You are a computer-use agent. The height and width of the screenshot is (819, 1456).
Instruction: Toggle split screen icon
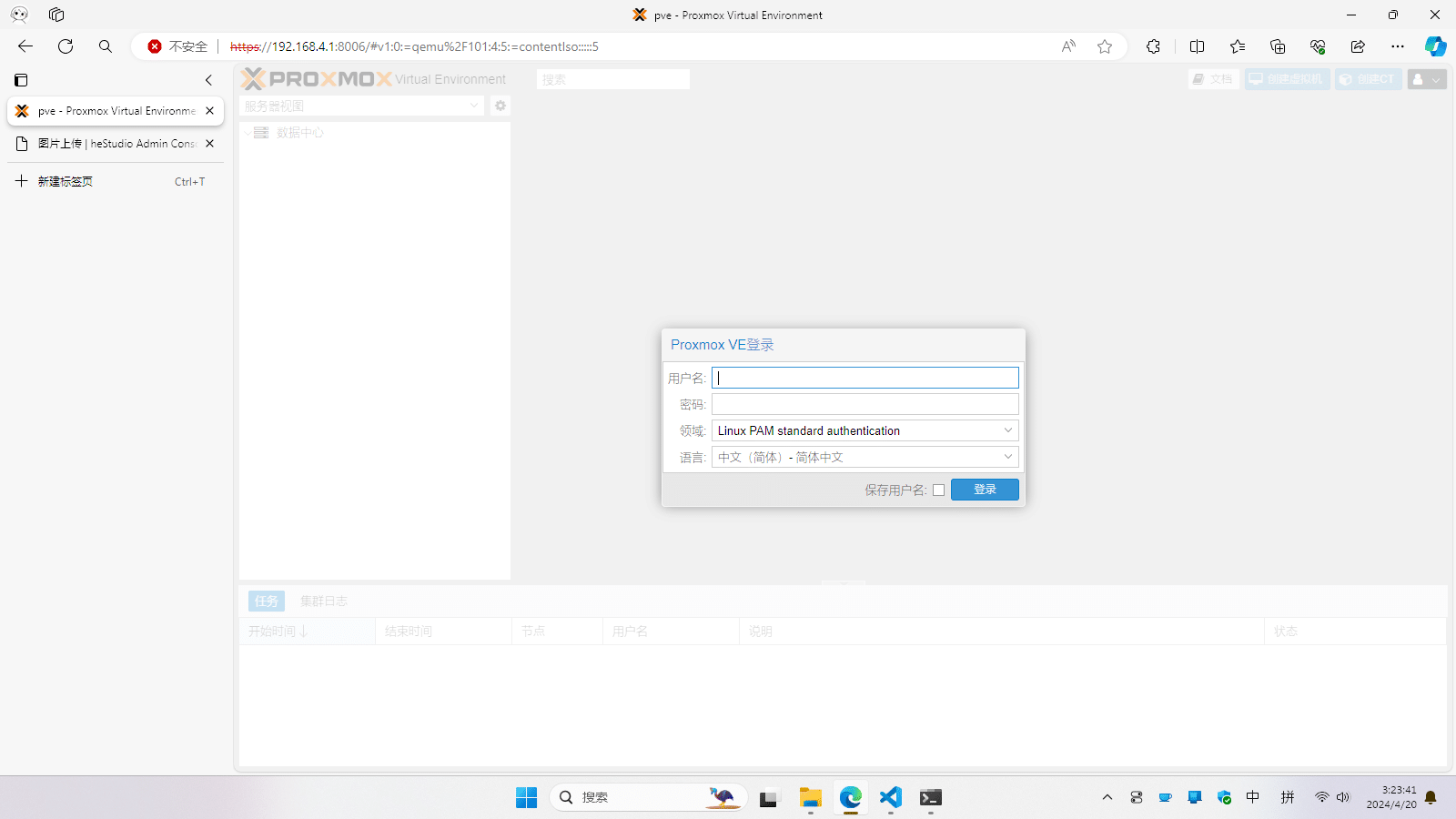point(1197,46)
